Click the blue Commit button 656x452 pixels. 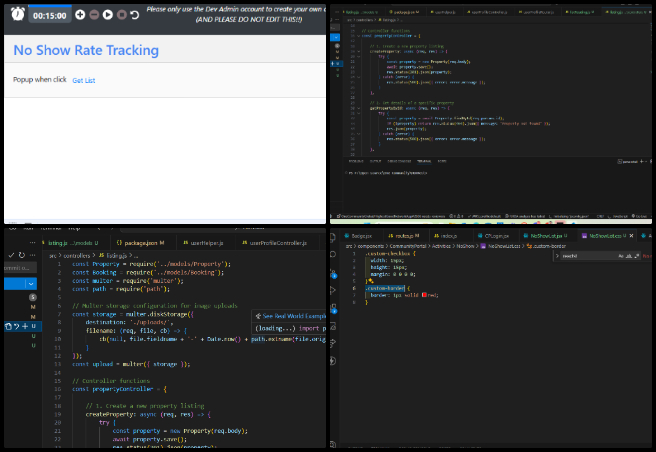point(15,284)
